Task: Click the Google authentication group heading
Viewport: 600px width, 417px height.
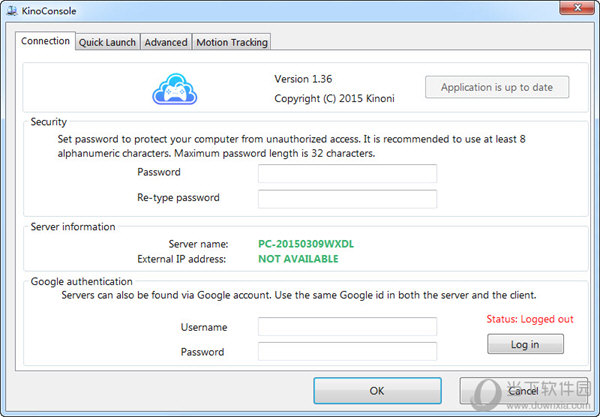Action: [x=82, y=282]
